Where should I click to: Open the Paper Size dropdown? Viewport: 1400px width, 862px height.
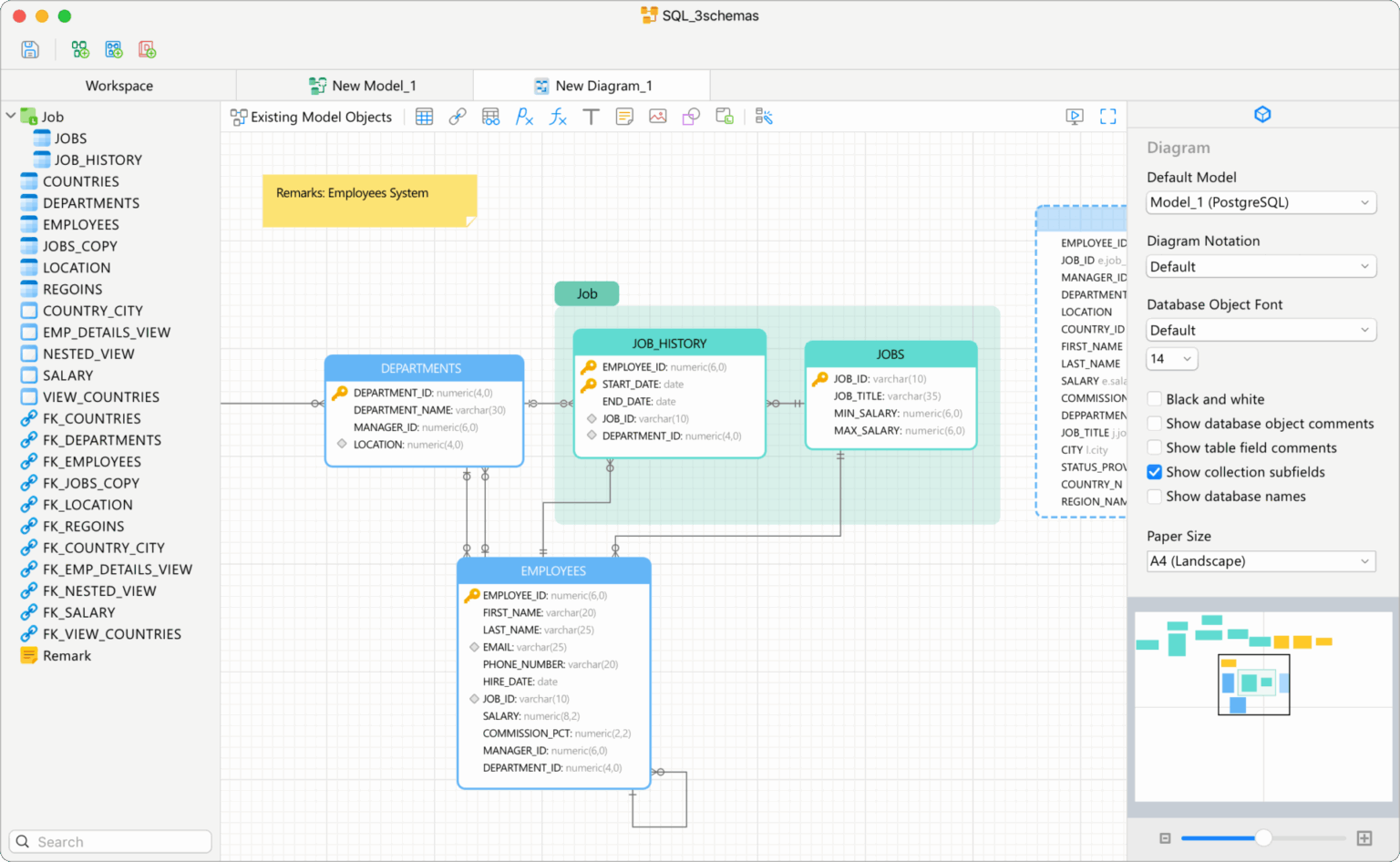[1261, 561]
